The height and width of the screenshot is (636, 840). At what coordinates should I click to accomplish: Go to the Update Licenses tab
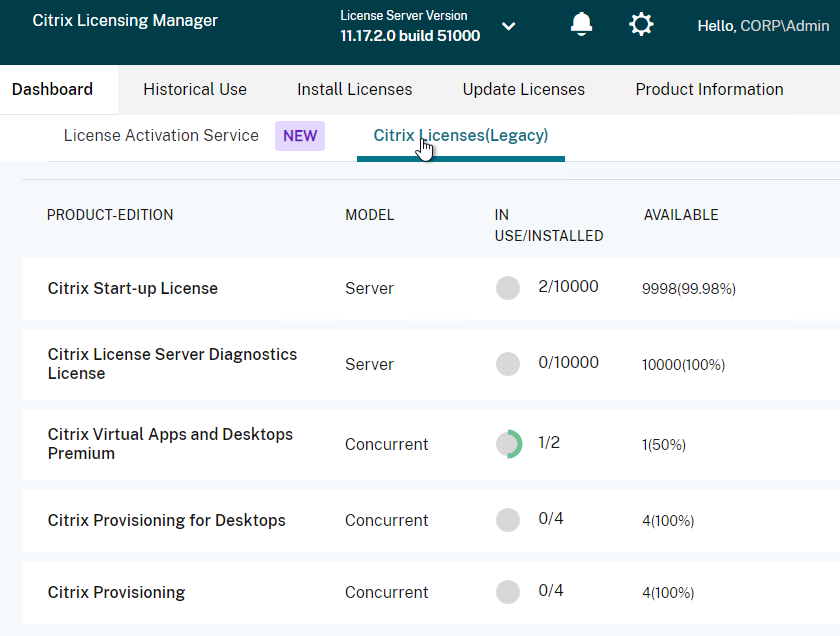click(523, 89)
